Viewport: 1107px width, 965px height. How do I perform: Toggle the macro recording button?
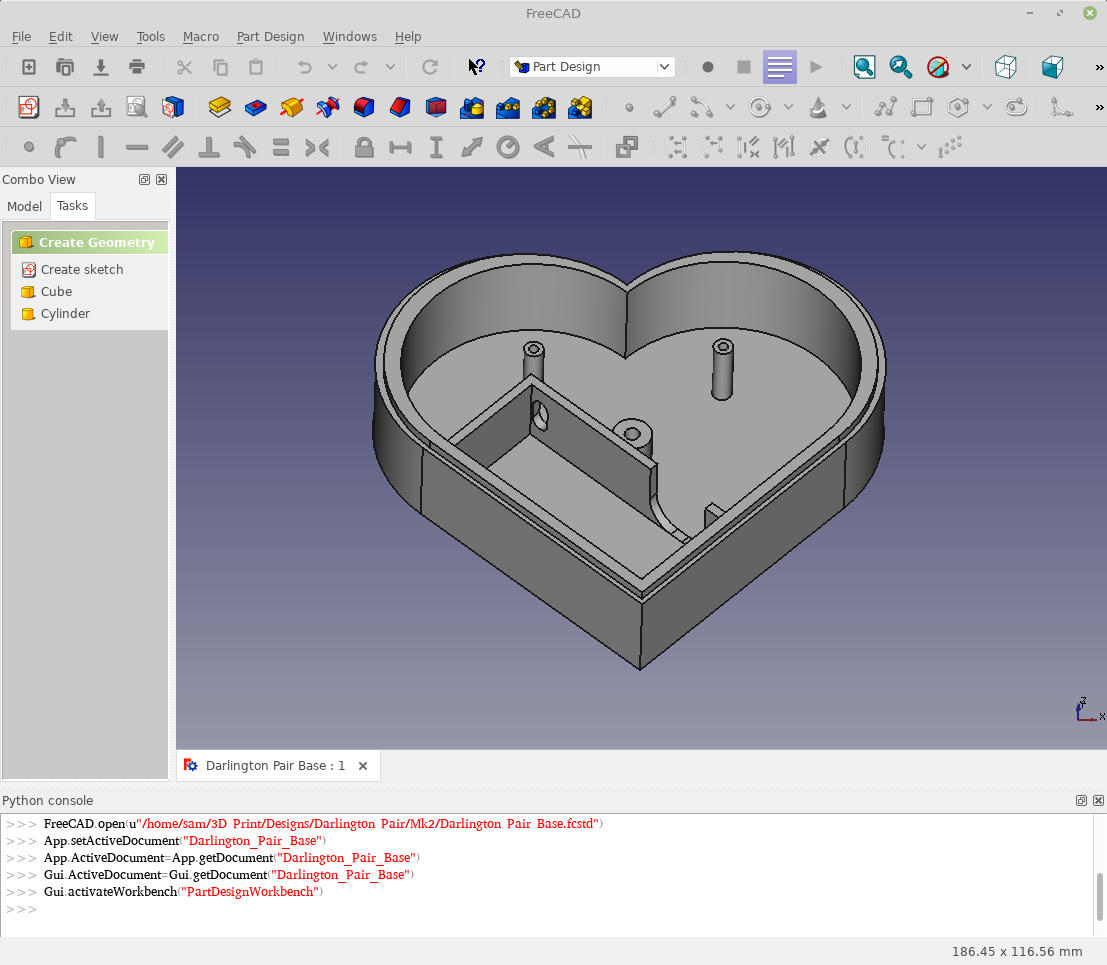click(x=707, y=67)
